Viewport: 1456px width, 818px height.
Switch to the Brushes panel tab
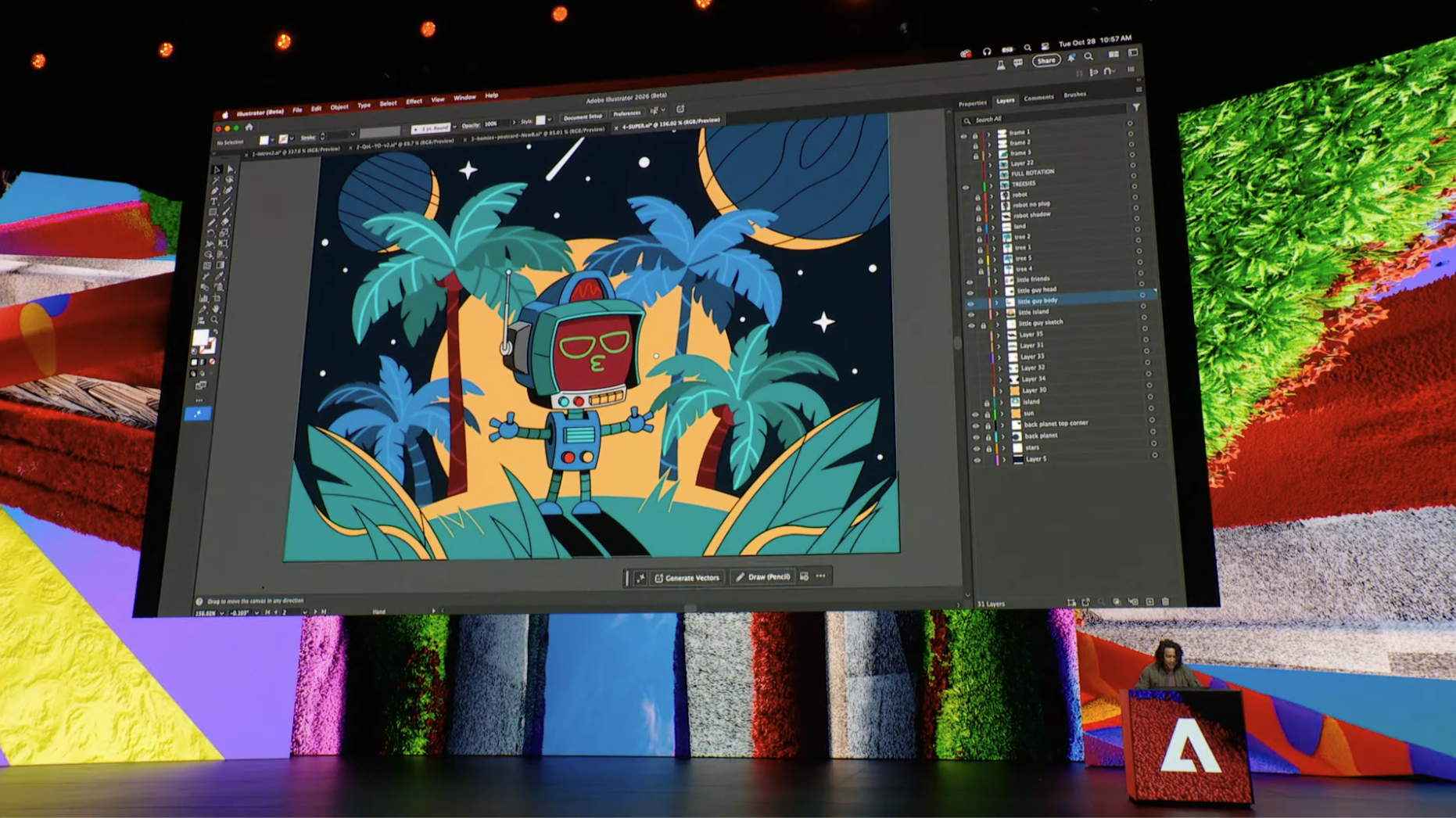1074,95
